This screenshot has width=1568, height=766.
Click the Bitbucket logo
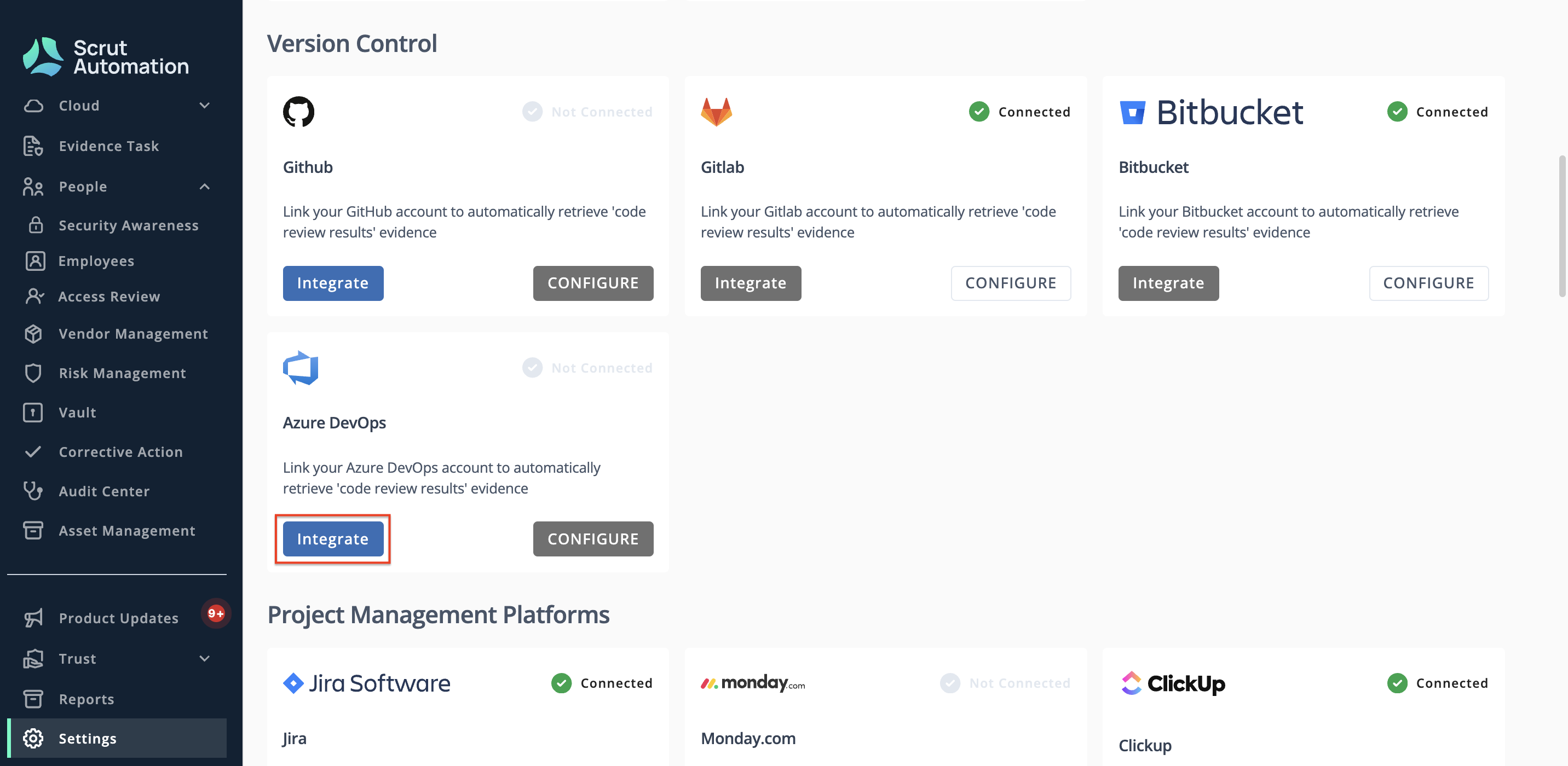point(1211,112)
